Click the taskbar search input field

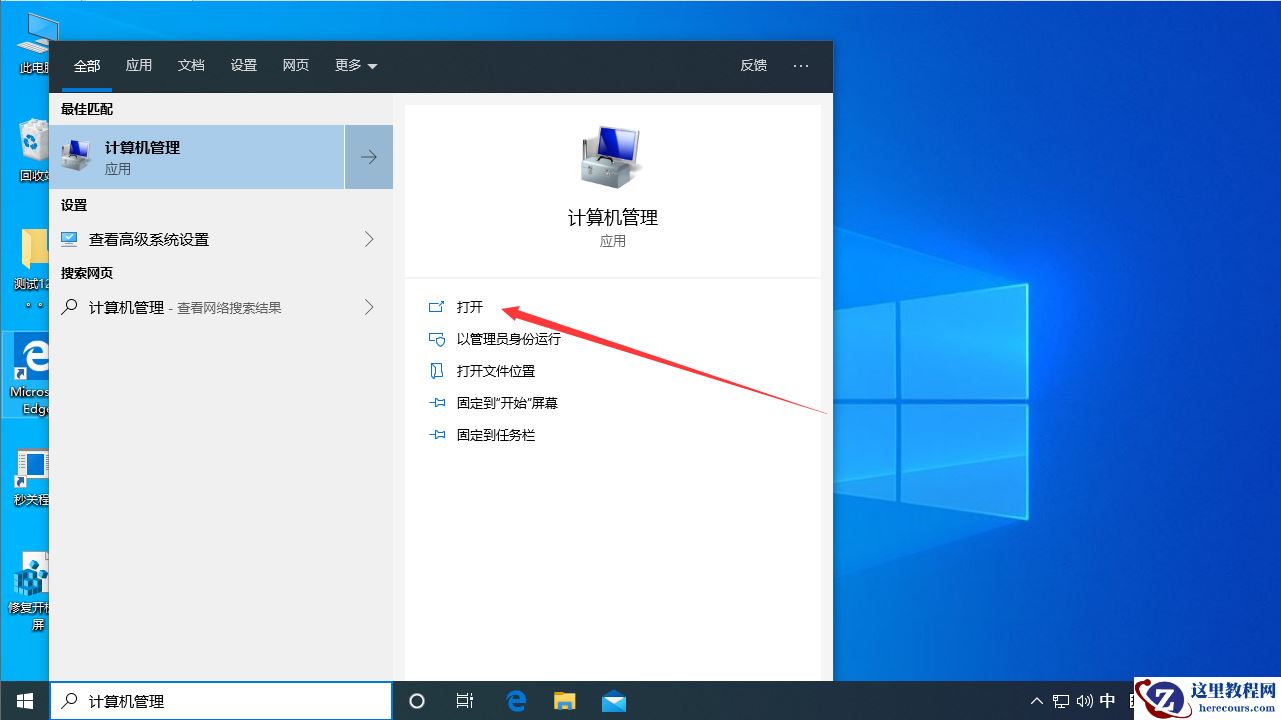[220, 701]
